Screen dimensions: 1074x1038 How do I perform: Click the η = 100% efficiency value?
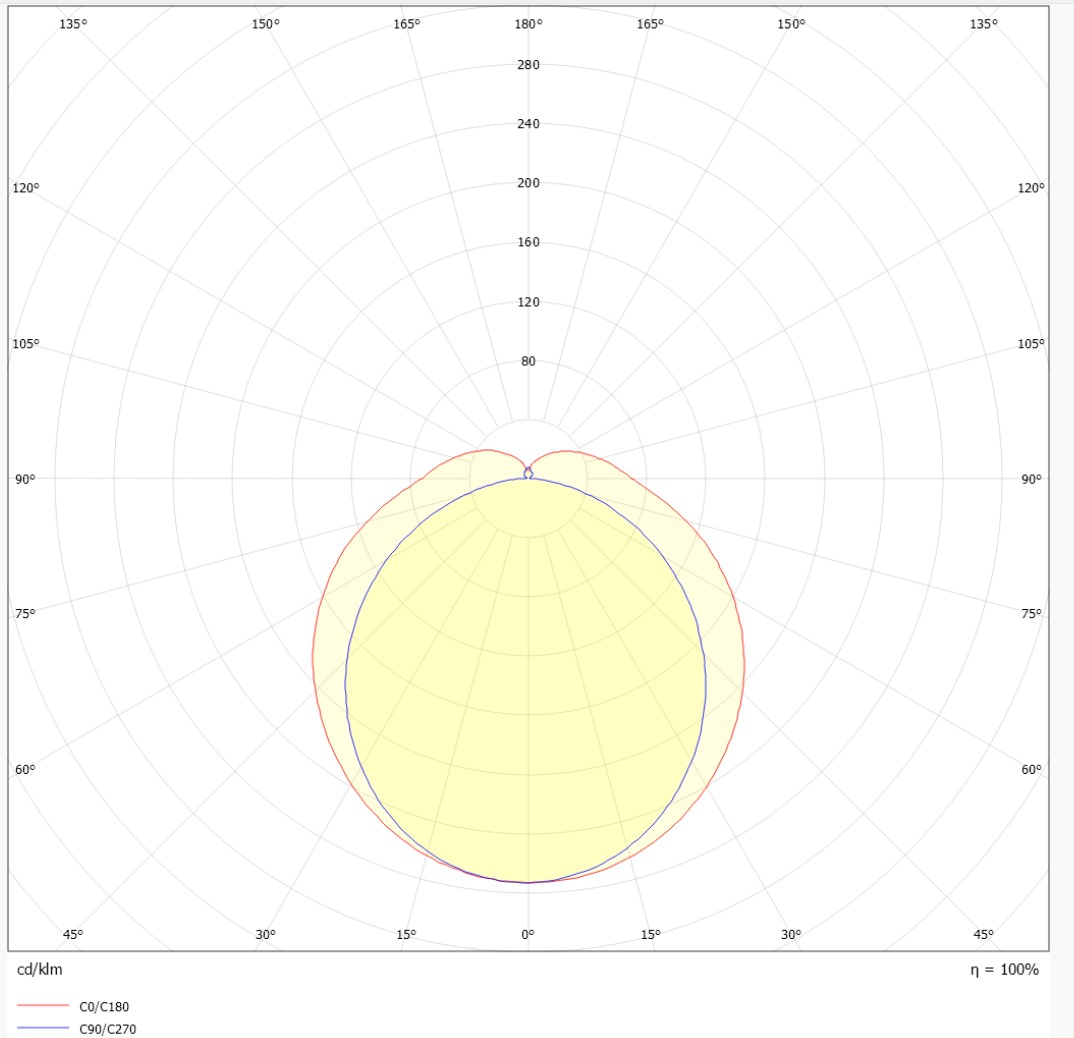coord(1005,969)
